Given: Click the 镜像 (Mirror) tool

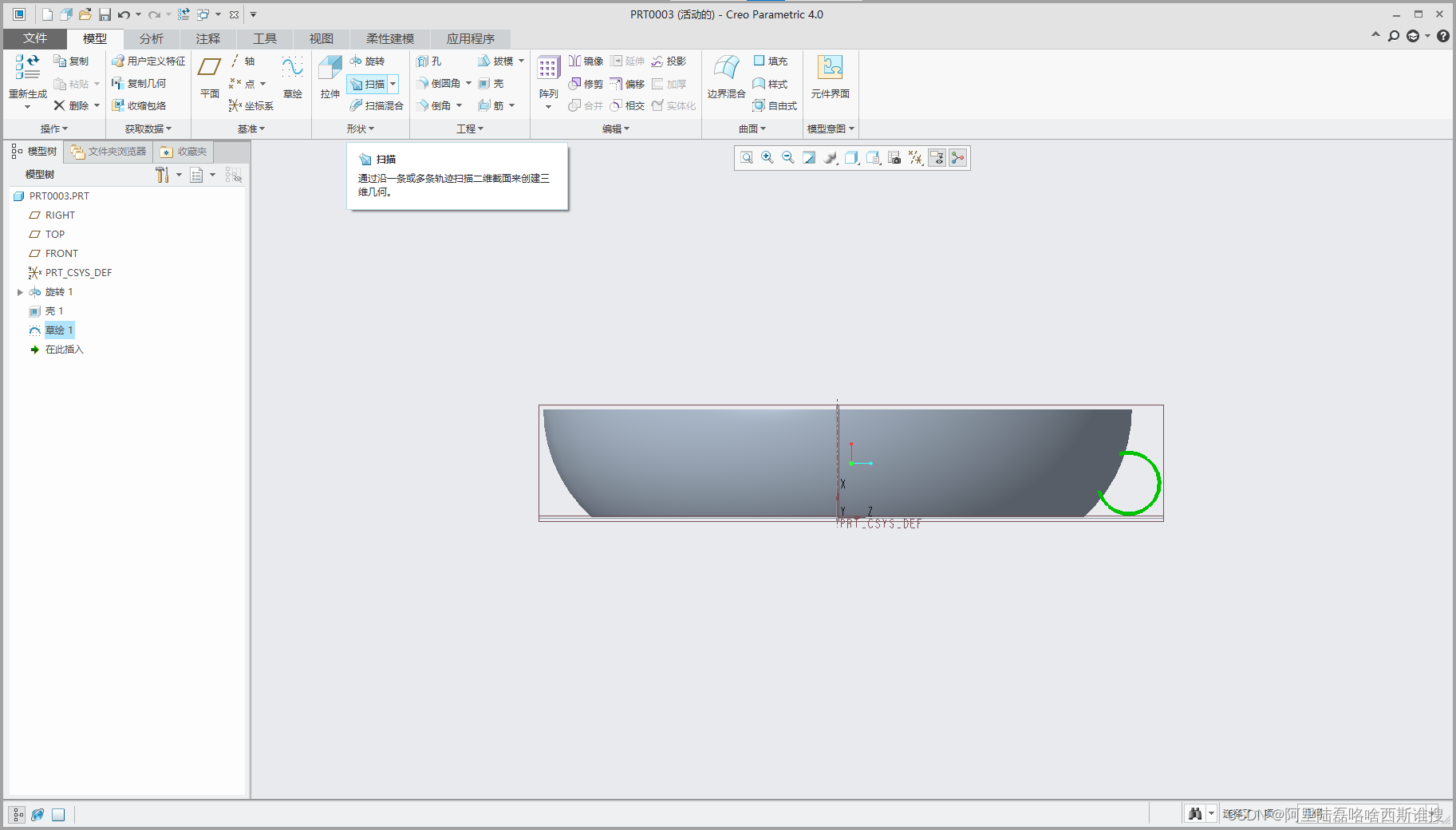Looking at the screenshot, I should [586, 61].
